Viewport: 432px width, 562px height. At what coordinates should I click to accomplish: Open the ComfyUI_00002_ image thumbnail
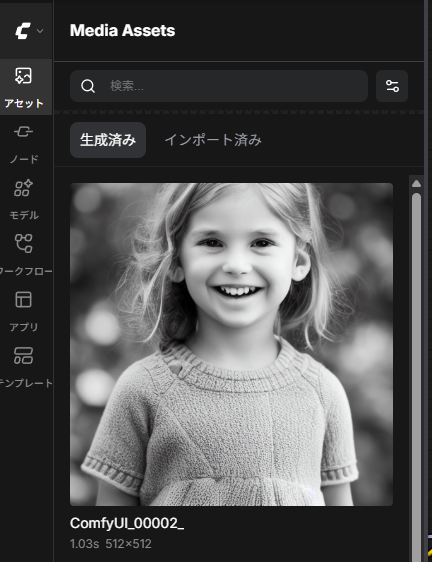click(x=231, y=344)
